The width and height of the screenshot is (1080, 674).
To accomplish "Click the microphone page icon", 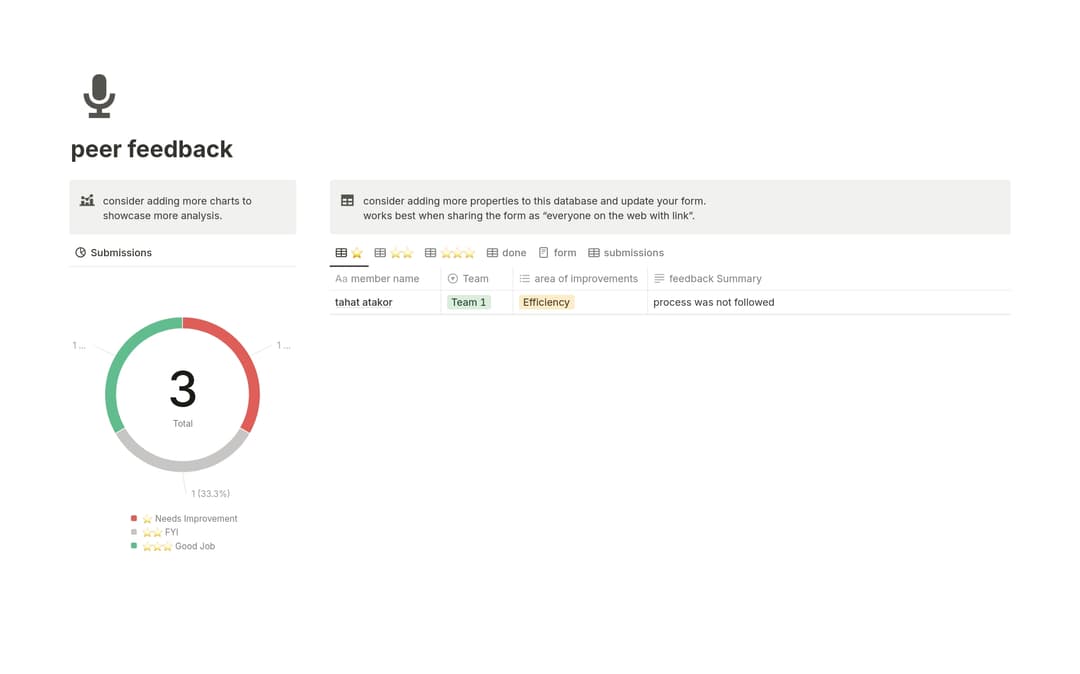I will pyautogui.click(x=99, y=95).
